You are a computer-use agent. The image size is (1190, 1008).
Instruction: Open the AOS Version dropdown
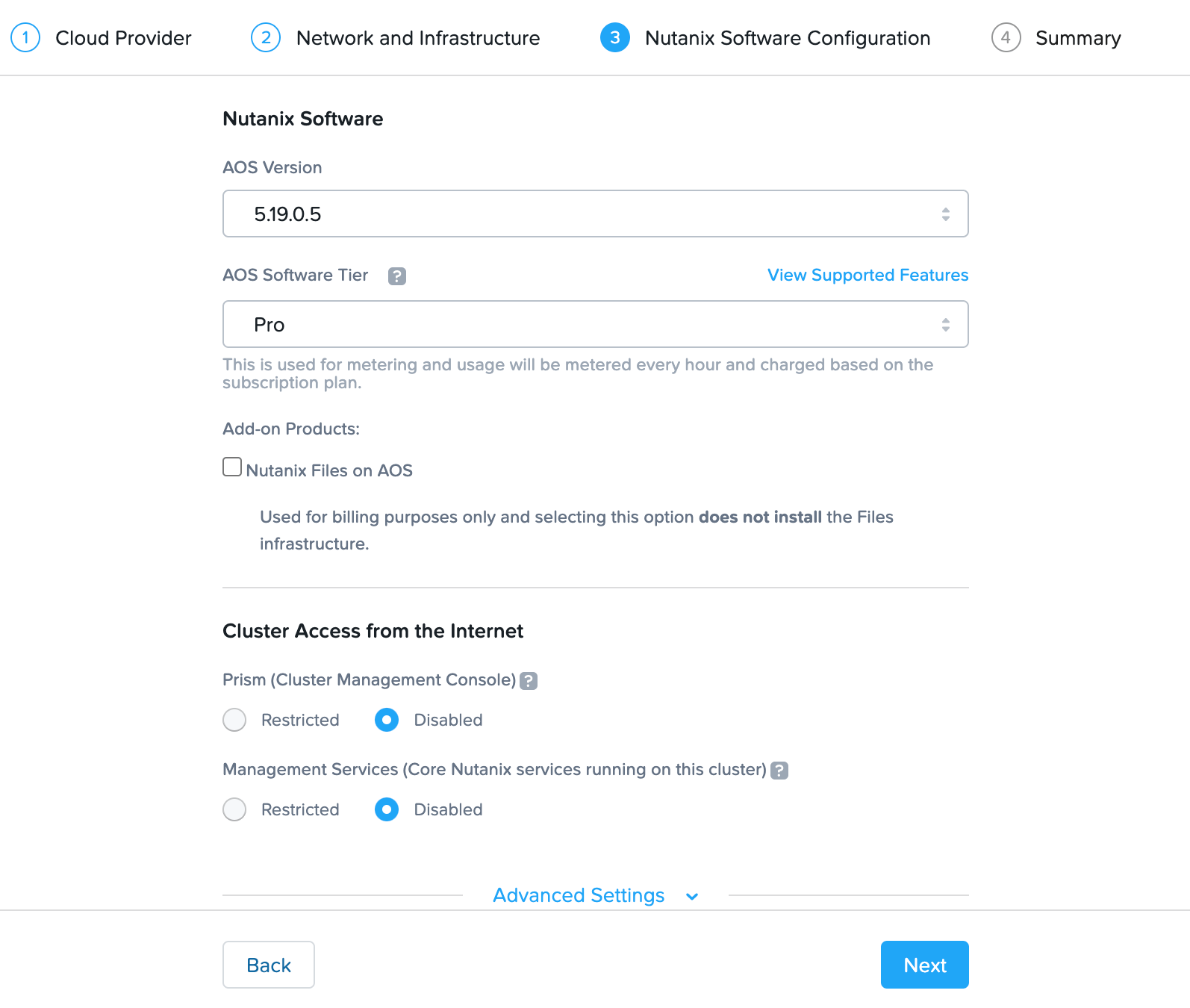(595, 214)
